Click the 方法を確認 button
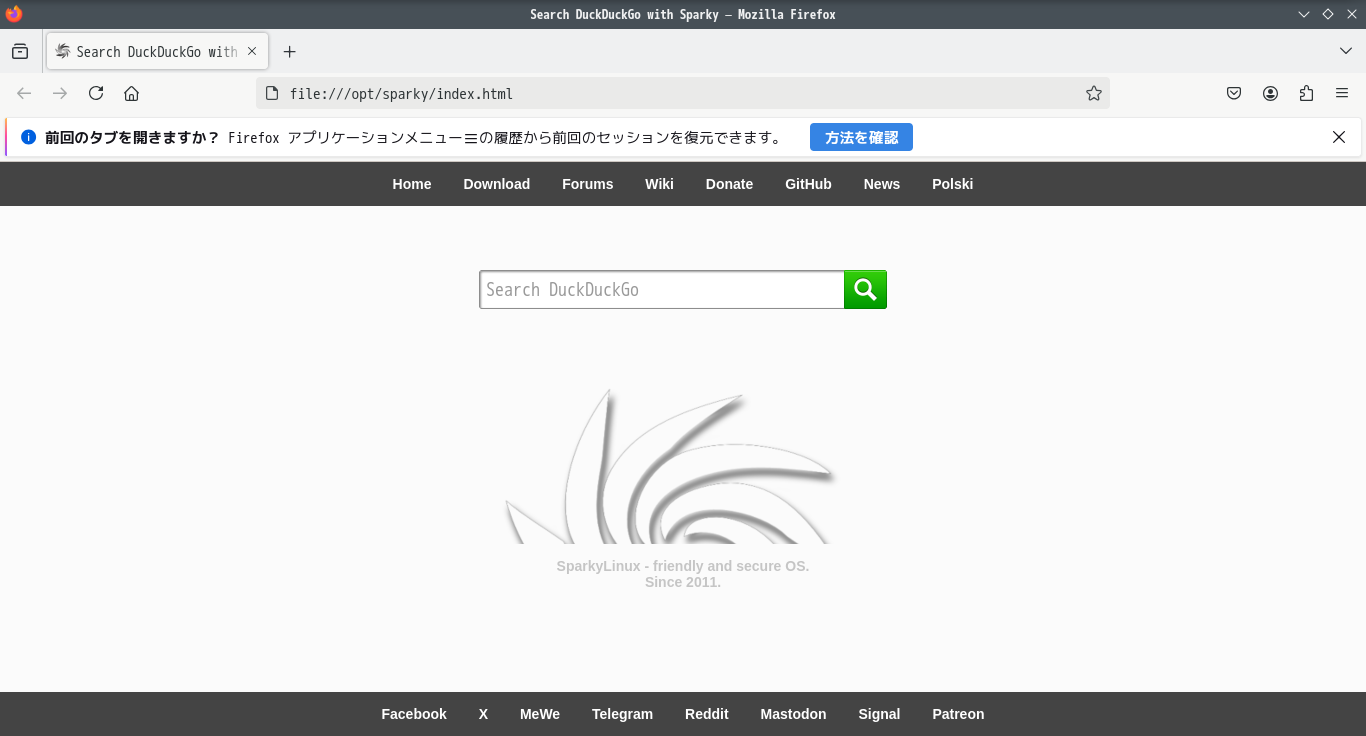The height and width of the screenshot is (736, 1366). 861,137
